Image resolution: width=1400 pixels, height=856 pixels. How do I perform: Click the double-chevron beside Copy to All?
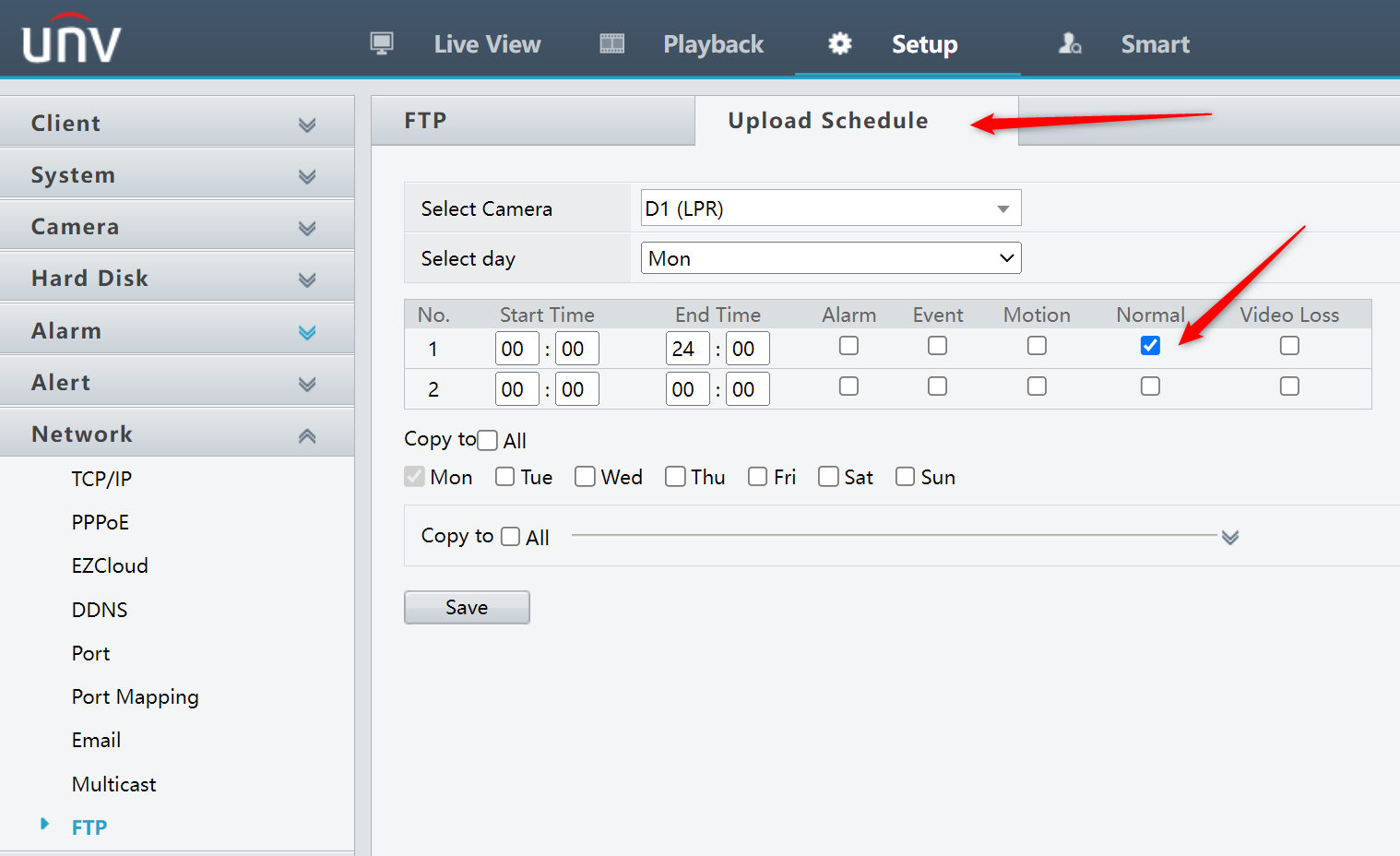[1230, 536]
